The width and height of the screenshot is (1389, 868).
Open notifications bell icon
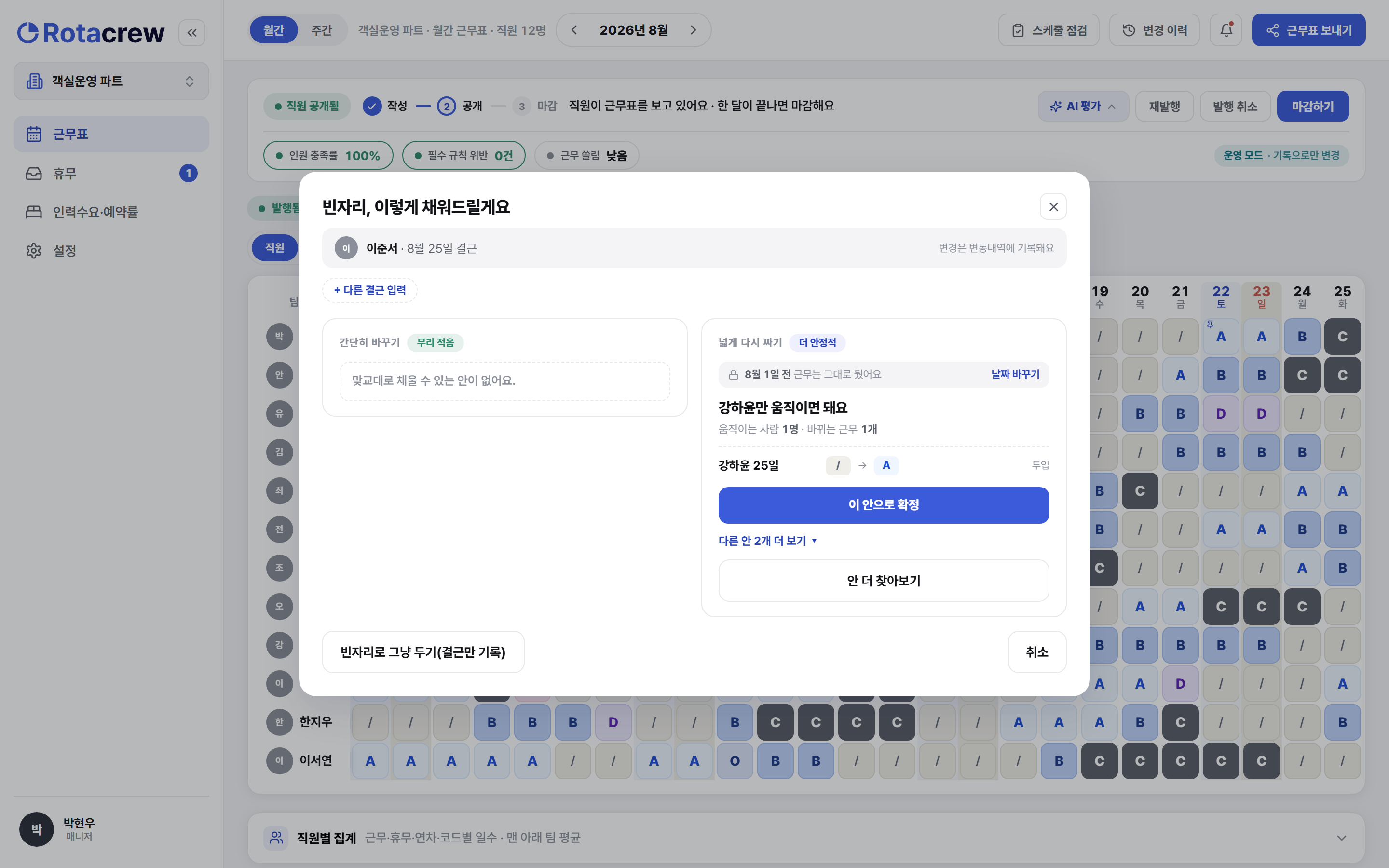point(1226,30)
